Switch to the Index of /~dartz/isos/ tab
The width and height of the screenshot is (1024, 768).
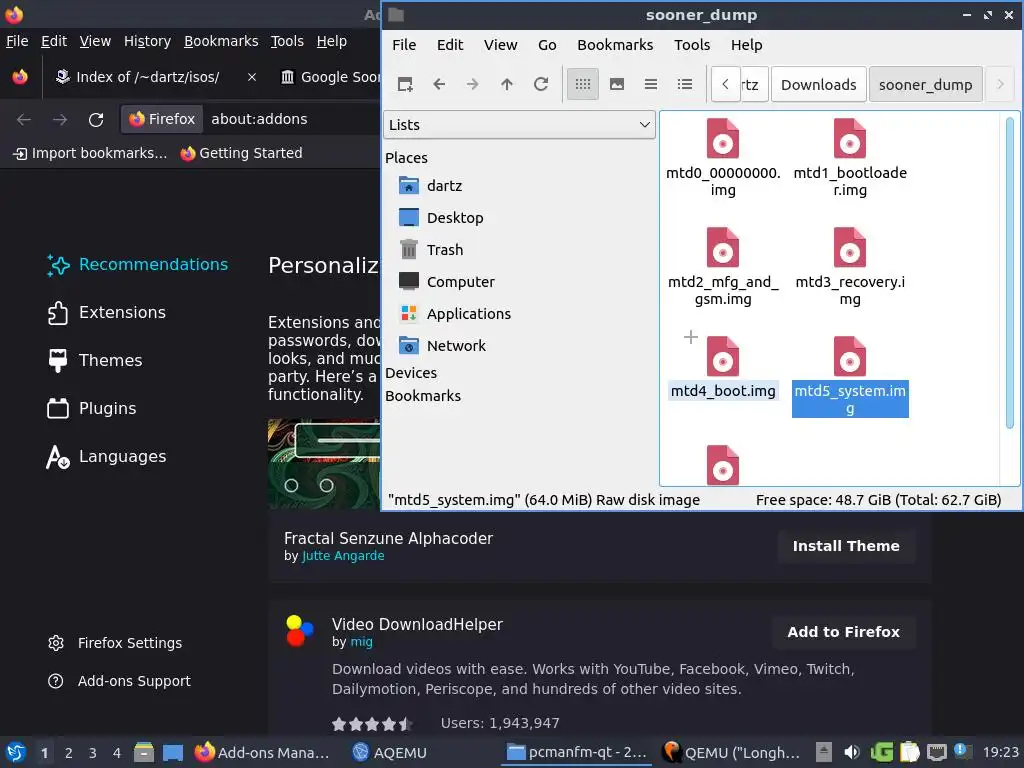147,77
